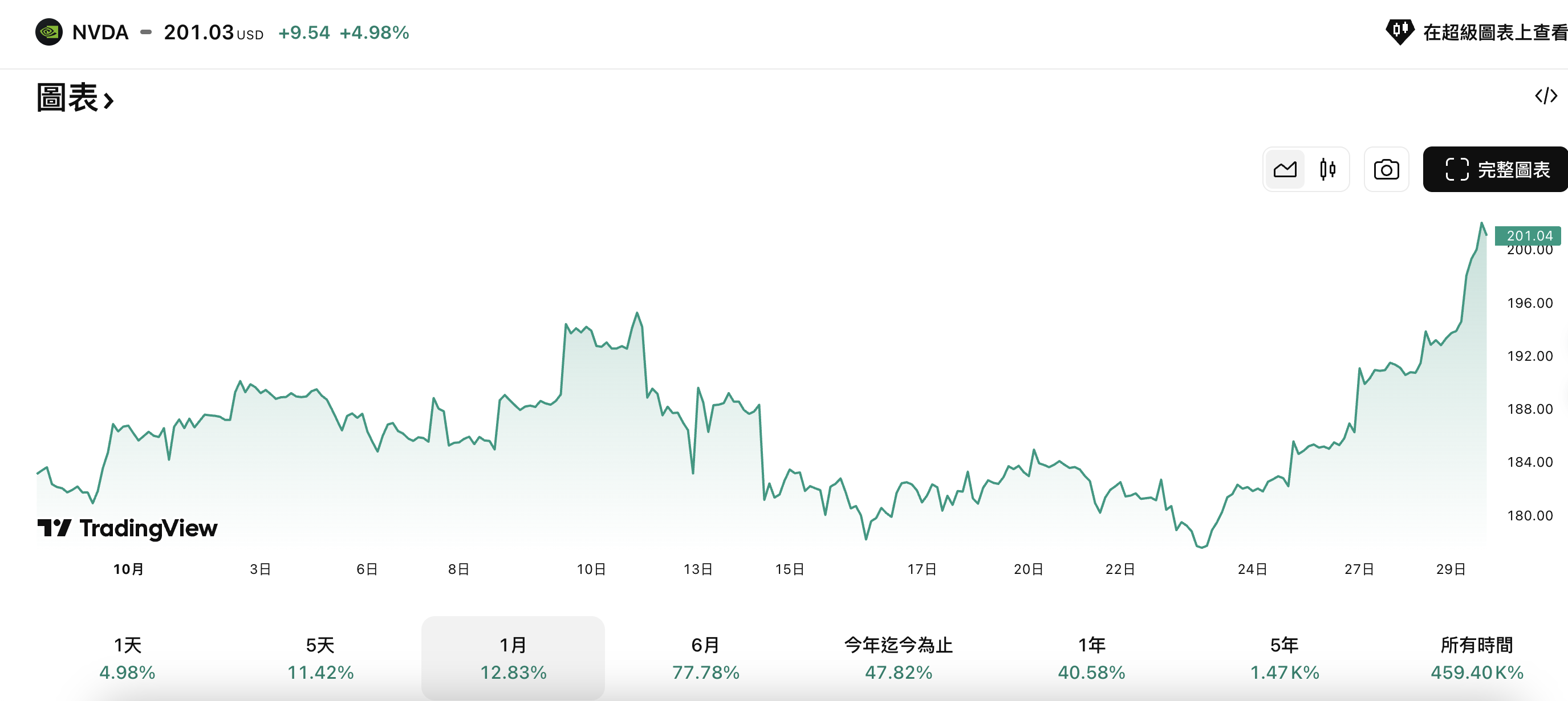Open the 完整圖表 full chart button
The height and width of the screenshot is (701, 1568).
tap(1496, 169)
